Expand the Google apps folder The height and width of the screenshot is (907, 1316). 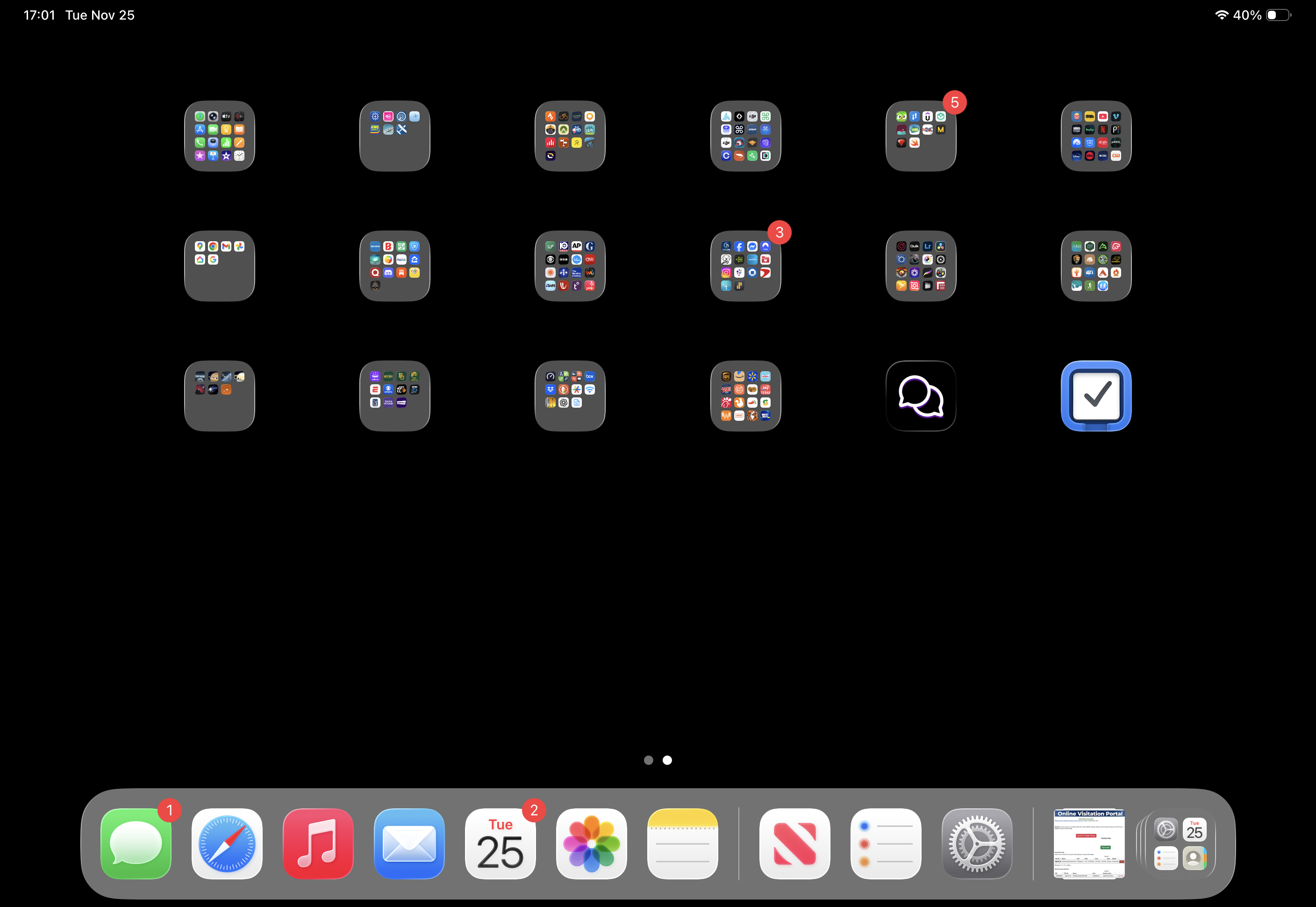219,266
